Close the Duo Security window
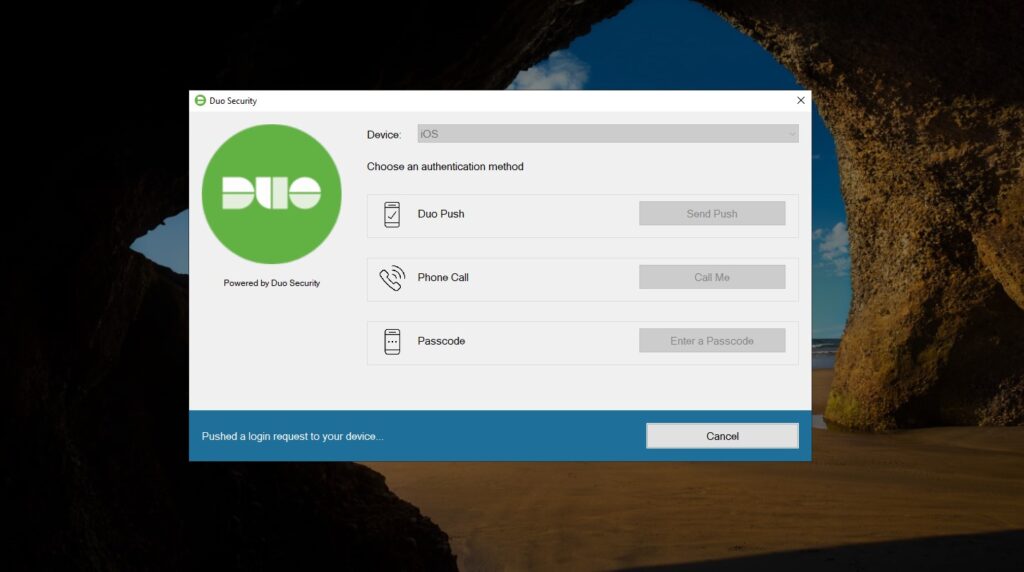This screenshot has height=572, width=1024. pyautogui.click(x=801, y=101)
